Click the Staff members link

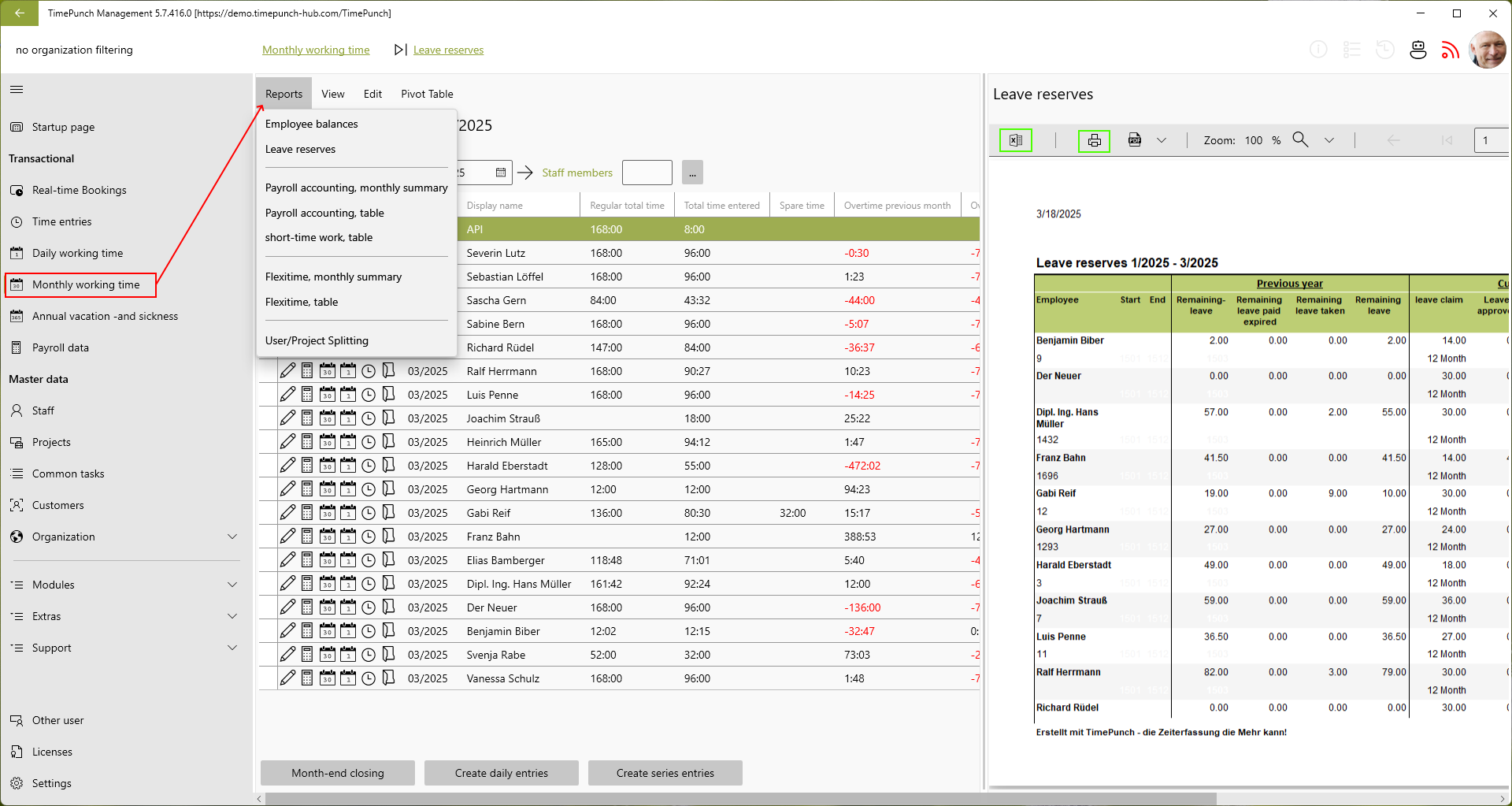click(x=577, y=173)
